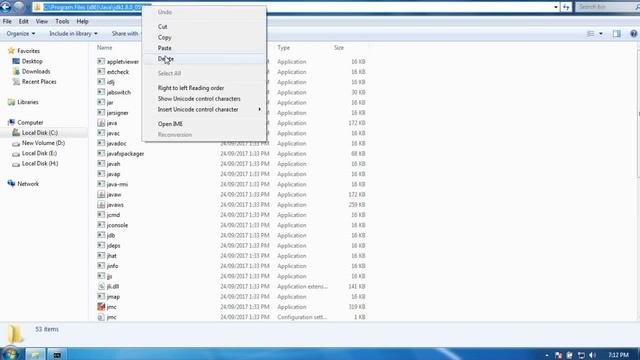640x360 pixels.
Task: Select Local Disk (C:) drive
Action: coord(40,133)
